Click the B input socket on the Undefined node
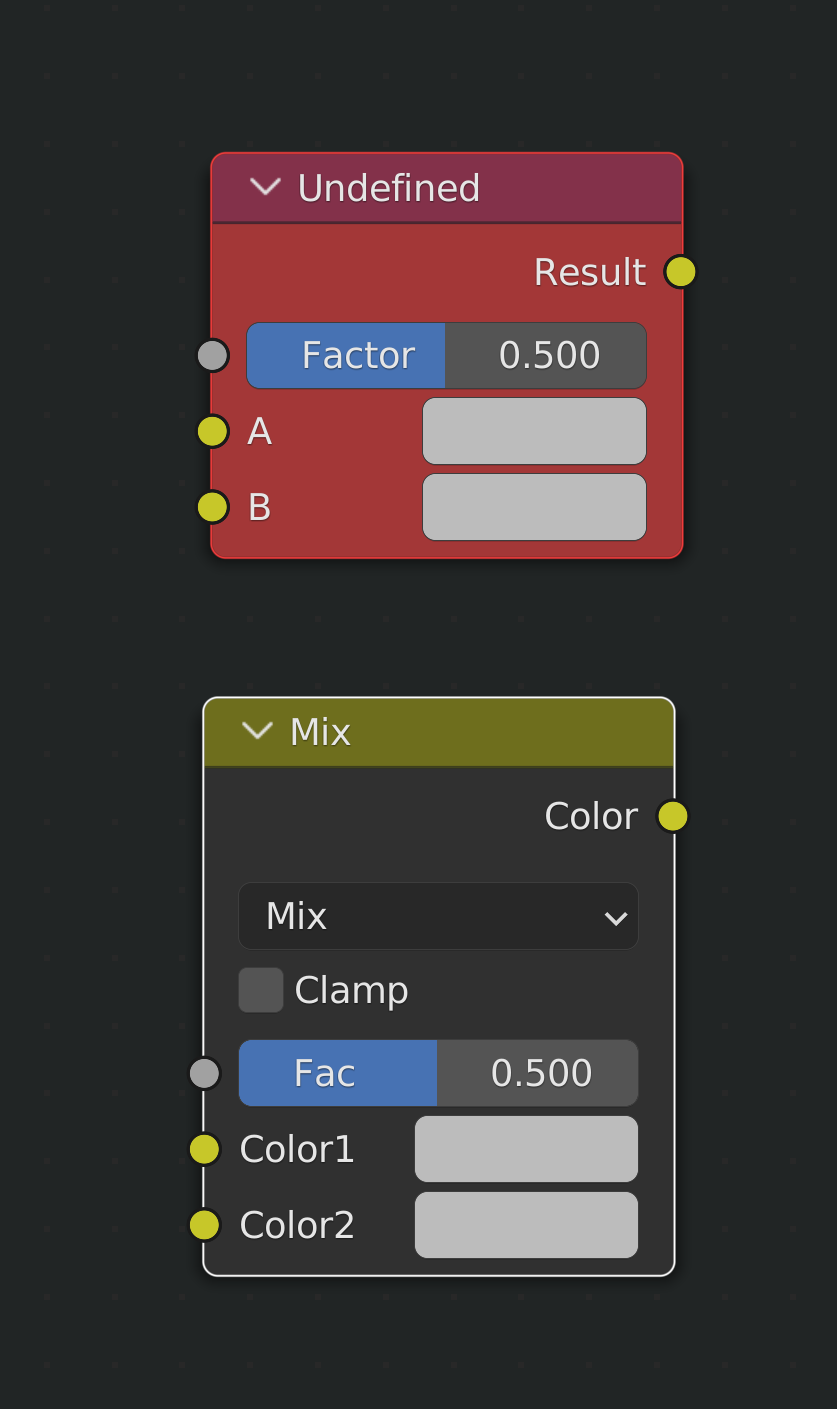837x1409 pixels. coord(212,507)
